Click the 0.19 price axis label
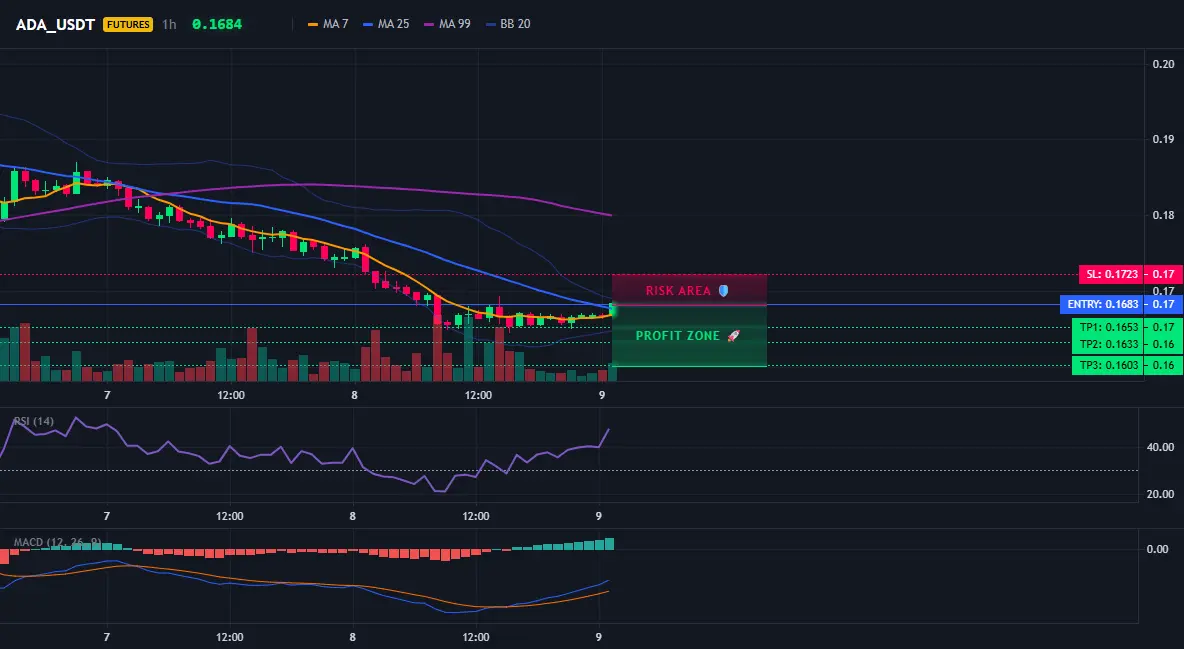Image resolution: width=1184 pixels, height=649 pixels. click(x=1163, y=139)
